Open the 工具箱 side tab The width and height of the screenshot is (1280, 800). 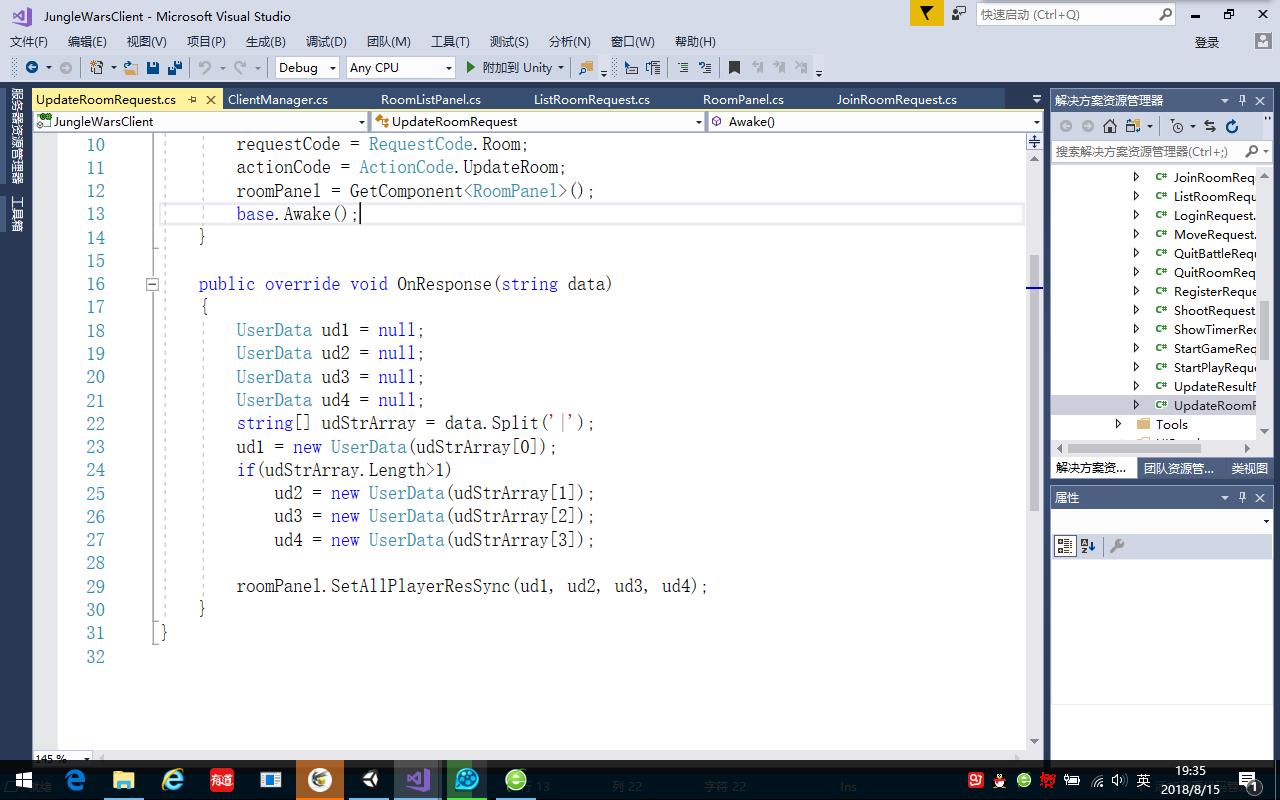(17, 213)
